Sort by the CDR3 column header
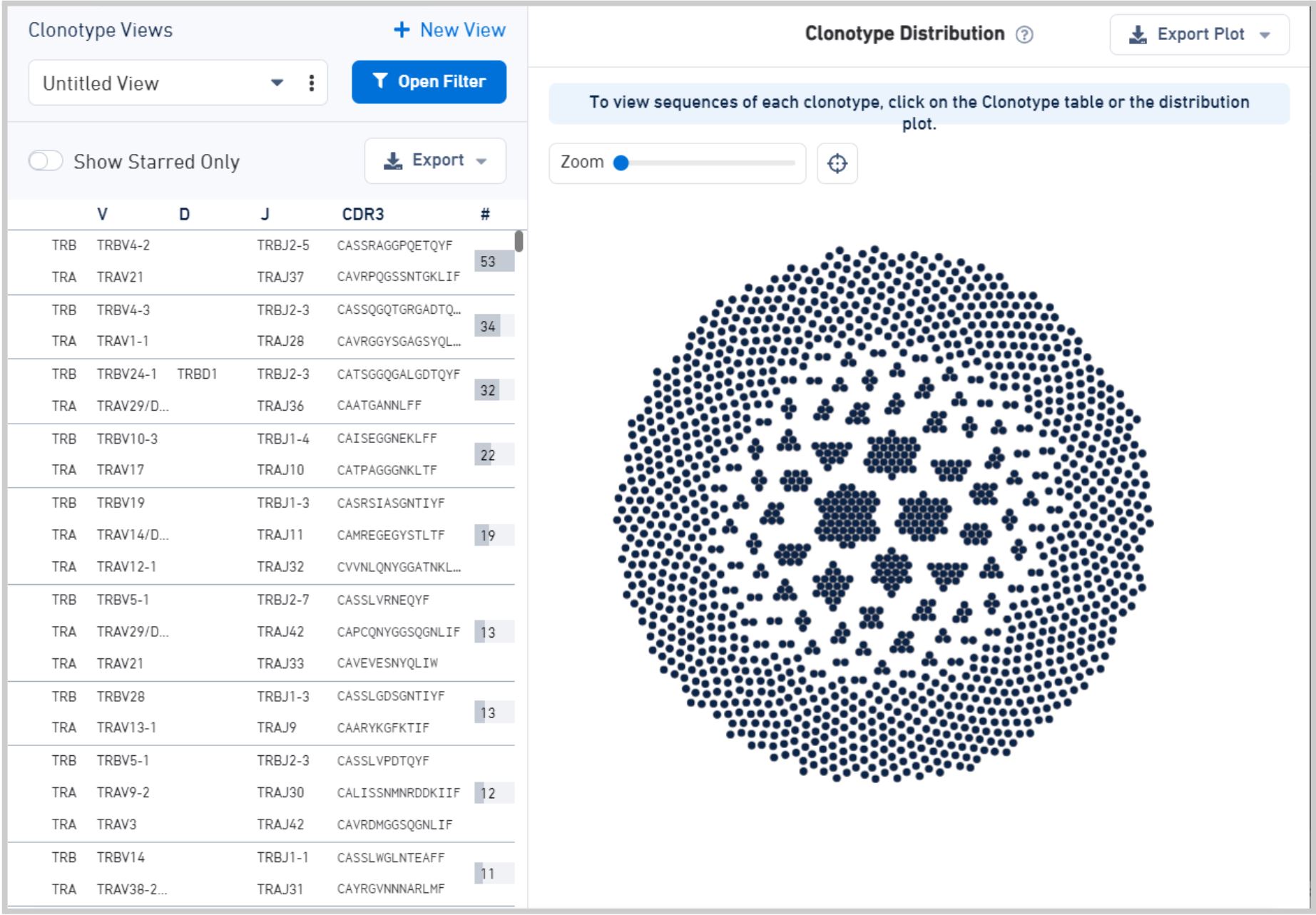 pos(362,215)
